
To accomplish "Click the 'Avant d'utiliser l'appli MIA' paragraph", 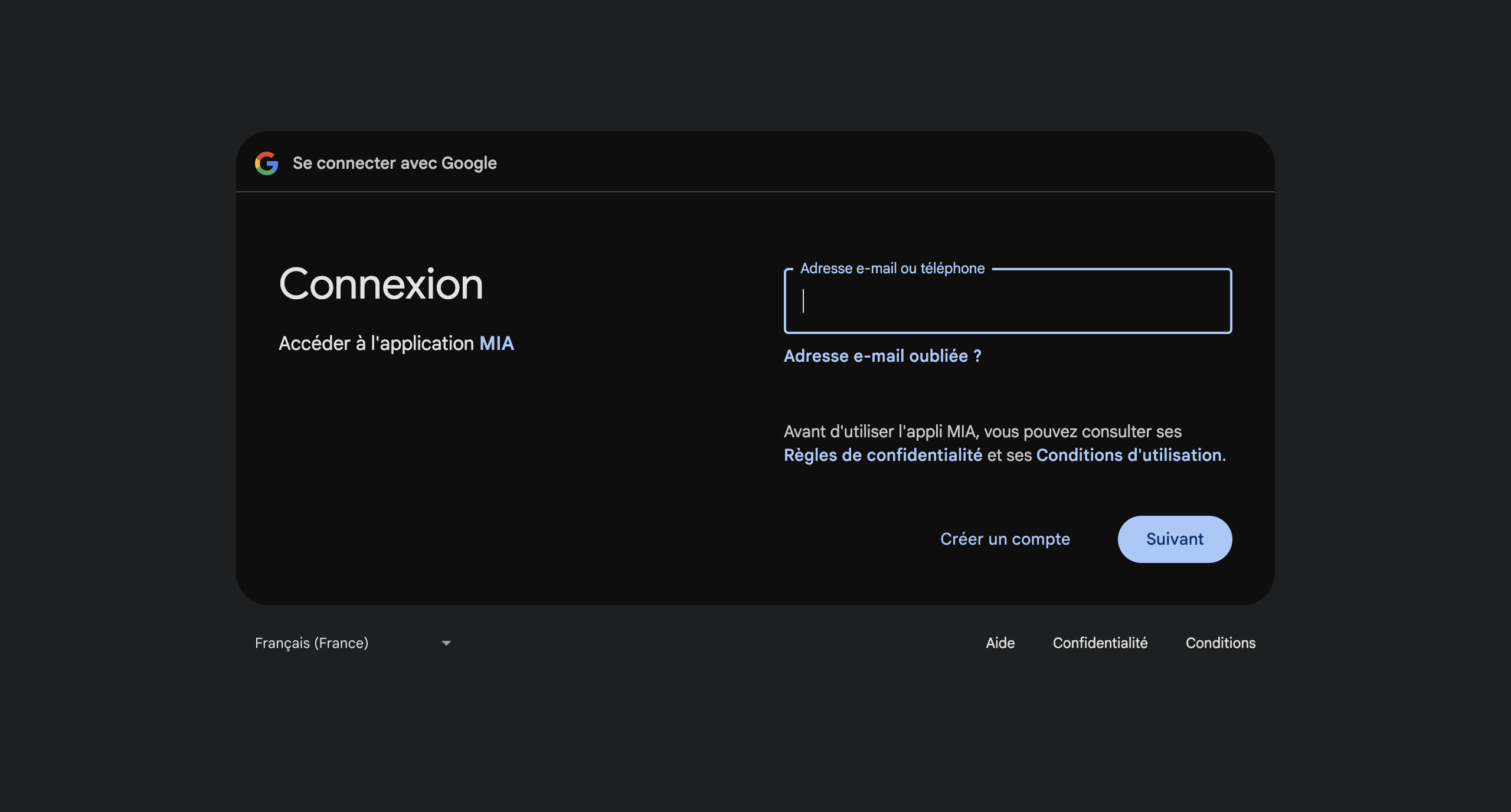I will 982,432.
